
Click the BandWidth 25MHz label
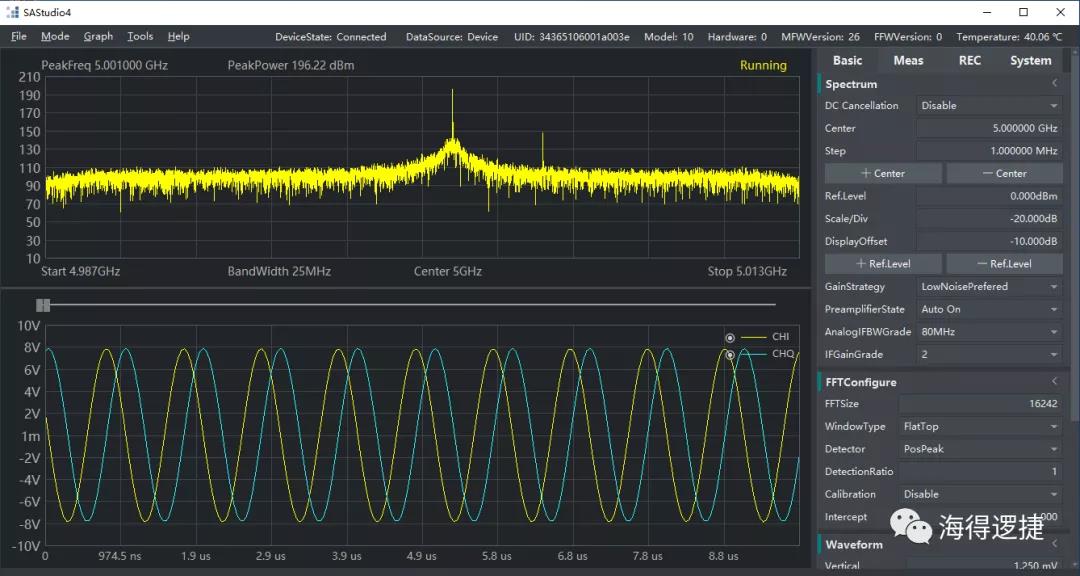click(279, 271)
